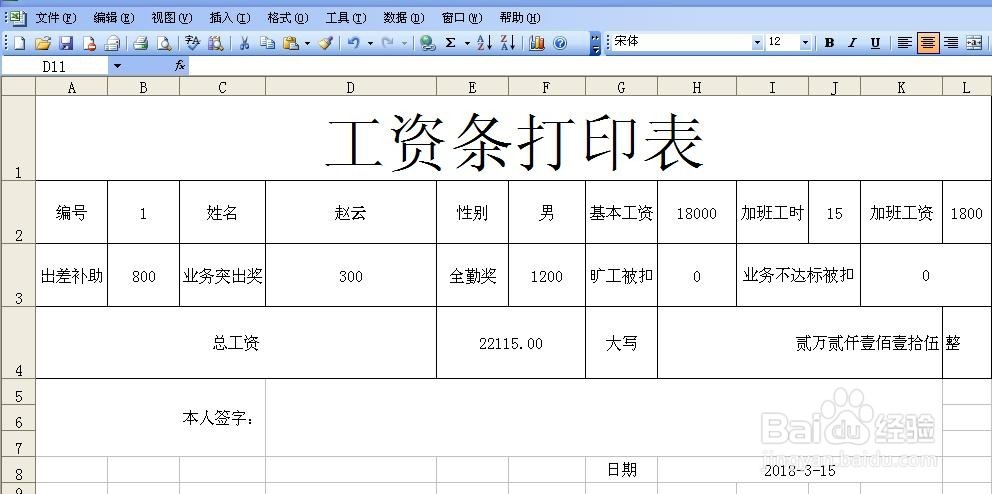Toggle the highlighted Center alignment
Viewport: 992px width, 494px height.
point(928,43)
